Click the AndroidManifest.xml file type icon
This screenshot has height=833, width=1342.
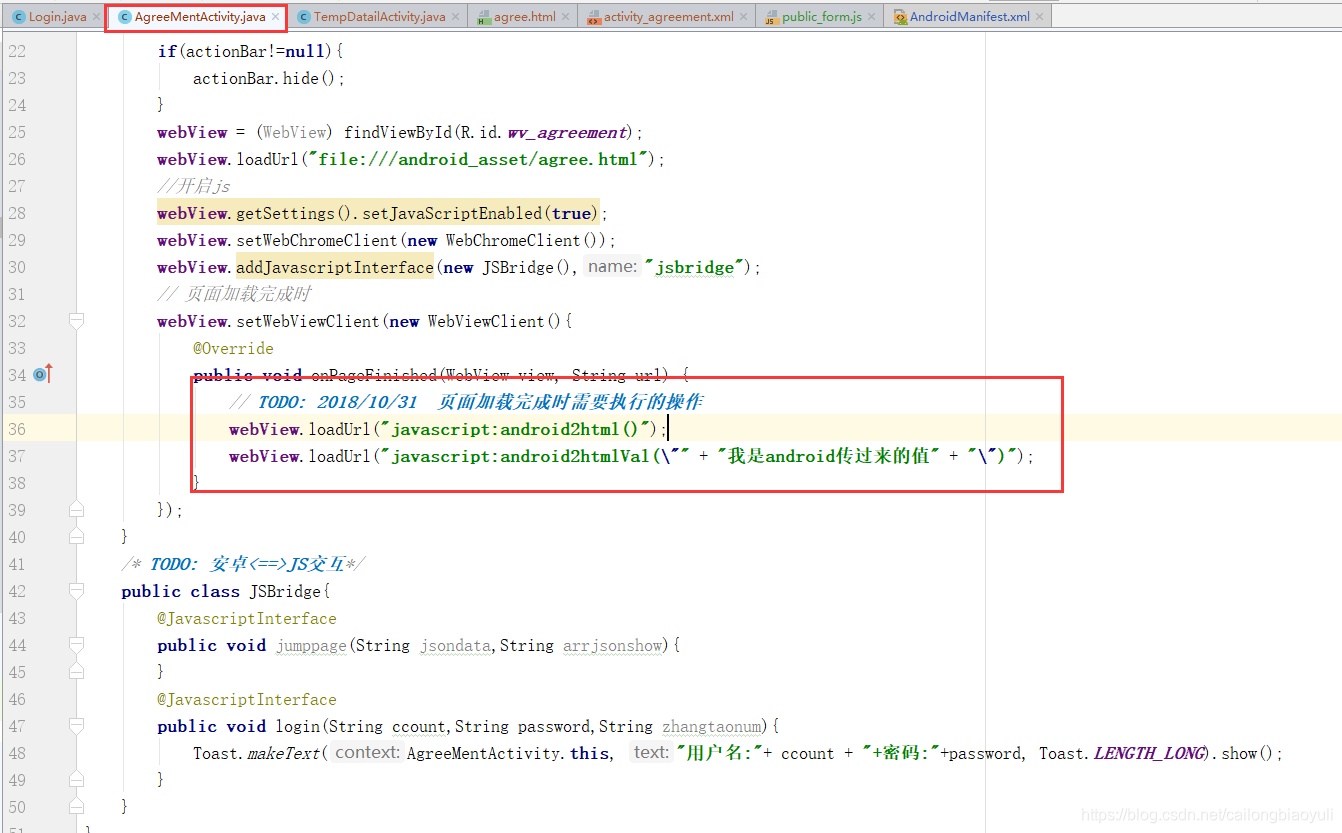900,17
